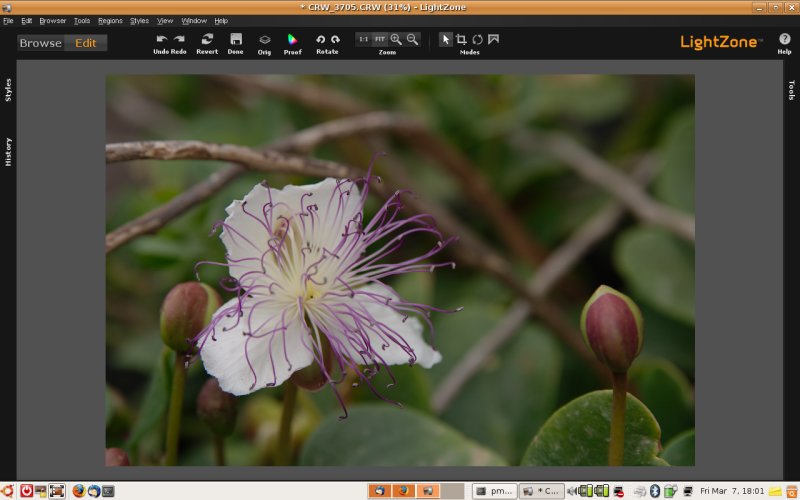
Task: Select the arrow pointer mode
Action: point(445,39)
